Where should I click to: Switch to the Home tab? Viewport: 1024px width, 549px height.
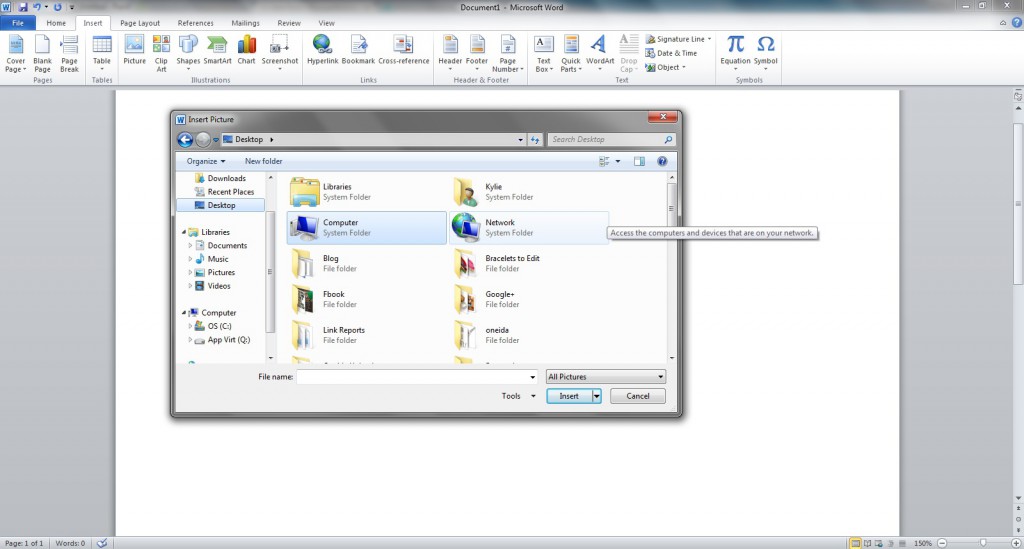(56, 23)
